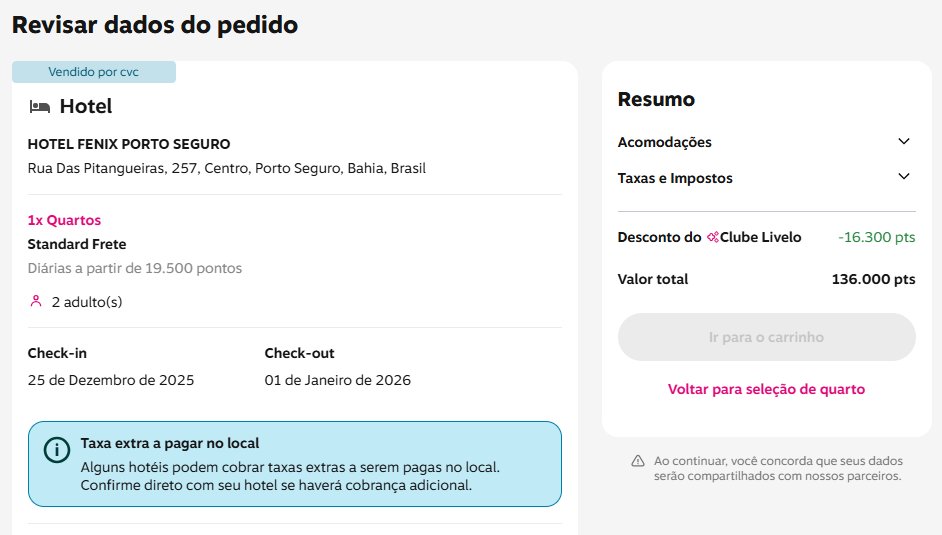Click the bed icon beside Hotel heading
The image size is (942, 535).
40,106
